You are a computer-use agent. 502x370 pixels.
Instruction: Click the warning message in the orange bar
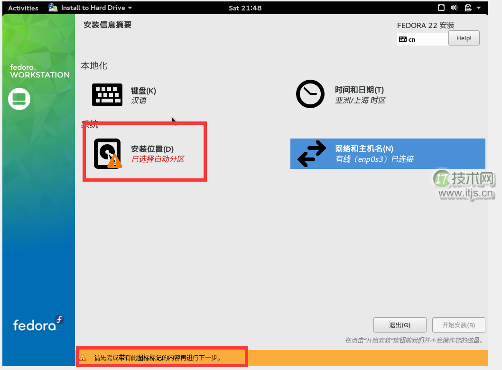click(x=157, y=358)
